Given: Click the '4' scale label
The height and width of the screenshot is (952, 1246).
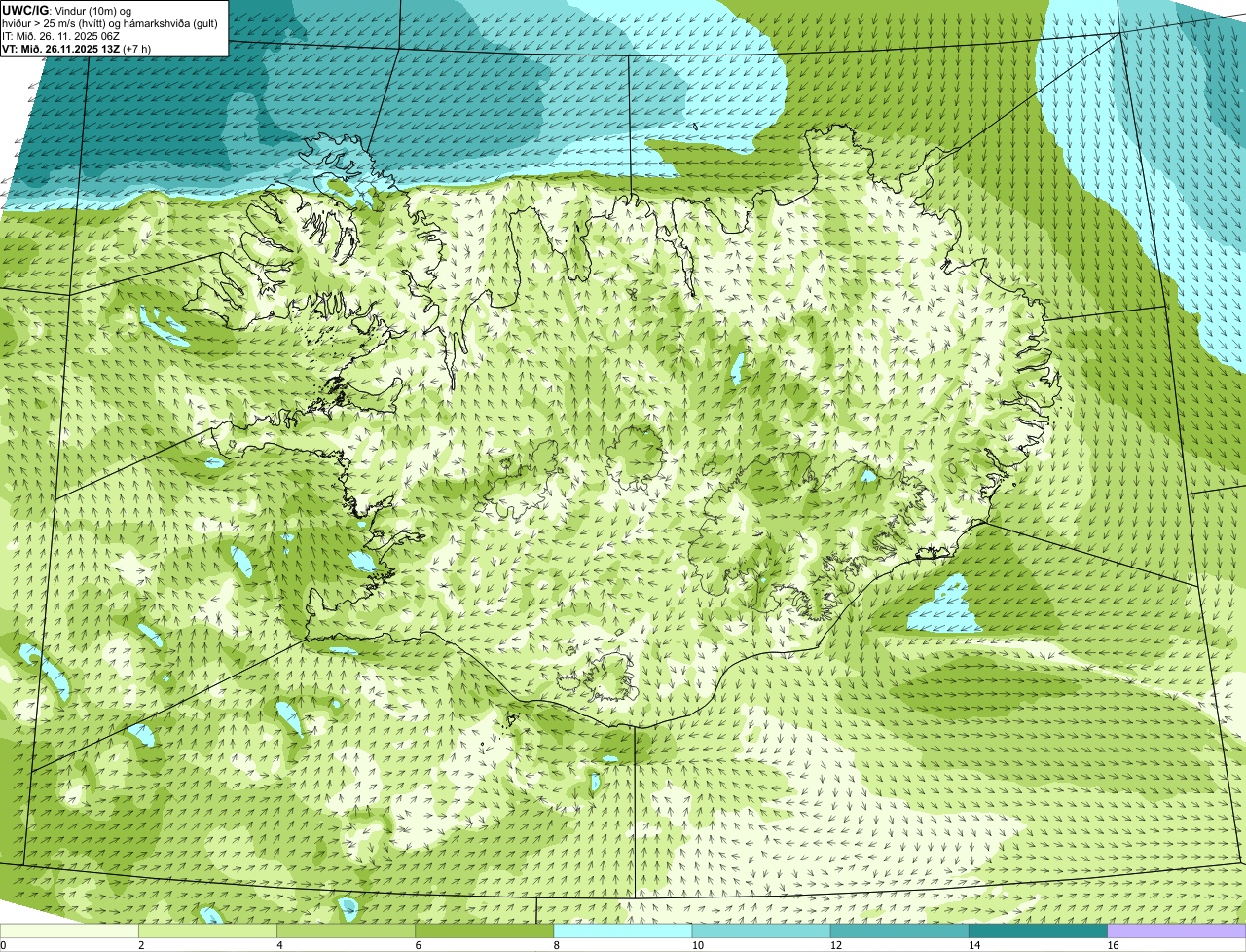Looking at the screenshot, I should pos(279,945).
